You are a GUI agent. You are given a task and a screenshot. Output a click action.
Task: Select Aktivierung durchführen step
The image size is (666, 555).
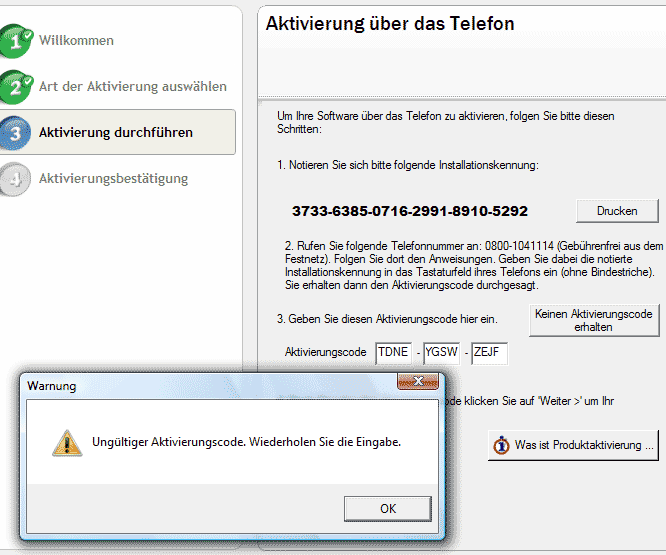point(116,132)
